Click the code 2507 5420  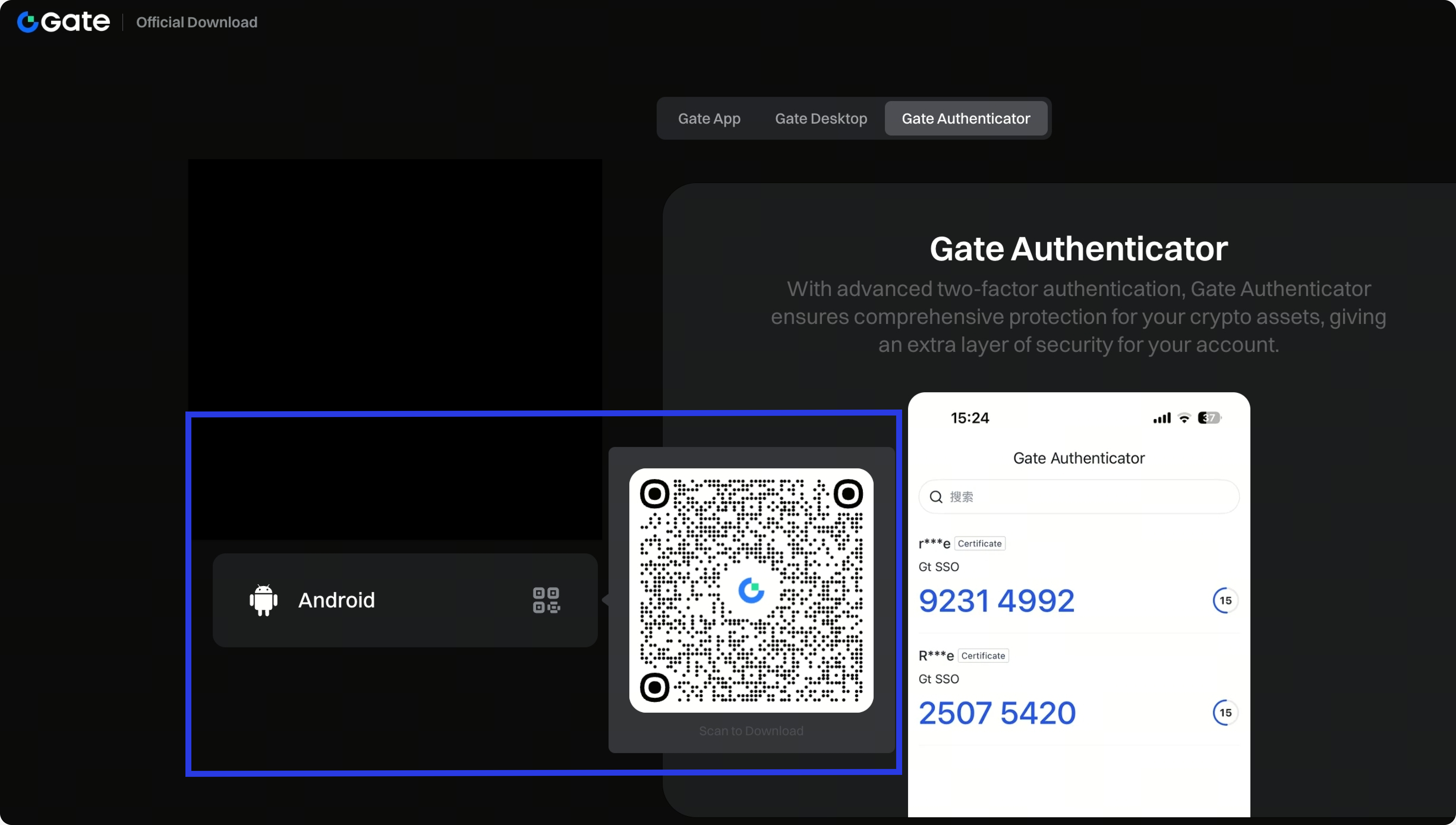coord(997,713)
